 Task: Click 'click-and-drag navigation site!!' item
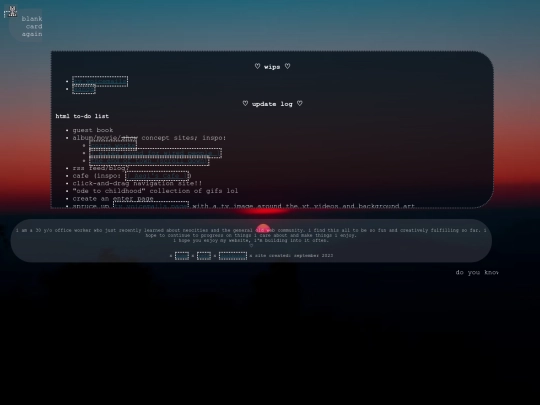pyautogui.click(x=137, y=184)
